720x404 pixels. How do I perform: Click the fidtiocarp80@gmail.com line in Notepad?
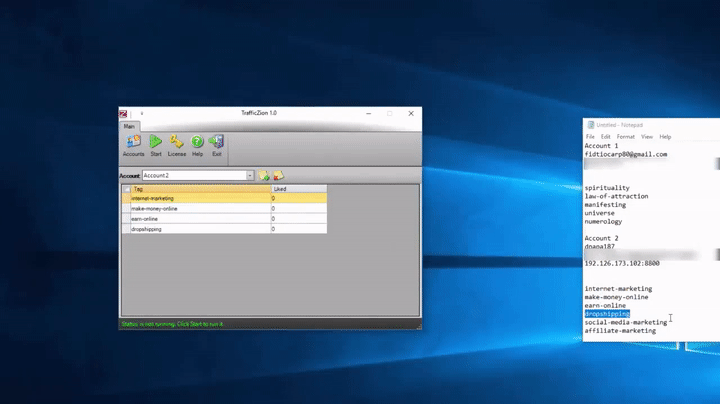(x=625, y=154)
